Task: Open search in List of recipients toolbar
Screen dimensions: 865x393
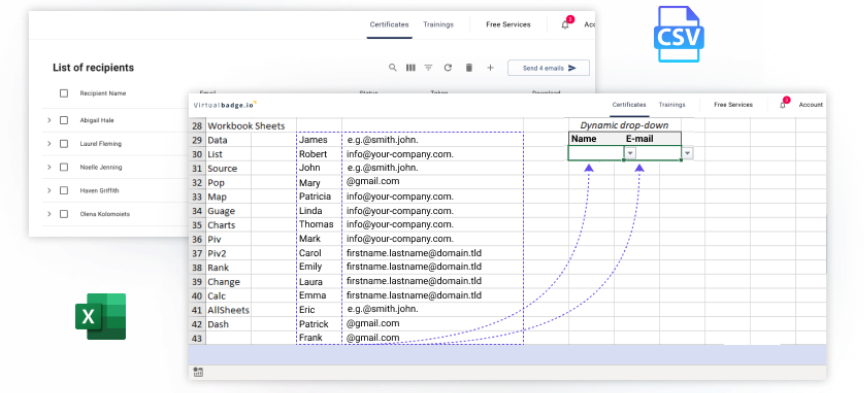Action: [x=392, y=68]
